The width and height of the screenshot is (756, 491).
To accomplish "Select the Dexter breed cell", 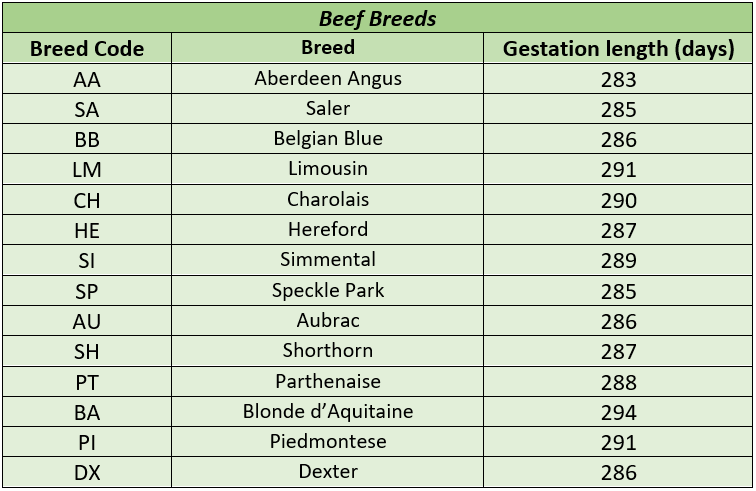I will pos(328,472).
